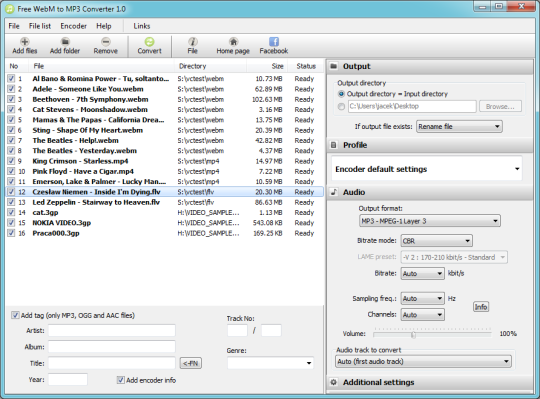Screen dimensions: 540x399
Task: Click the application icon in title bar
Action: pyautogui.click(x=10, y=9)
